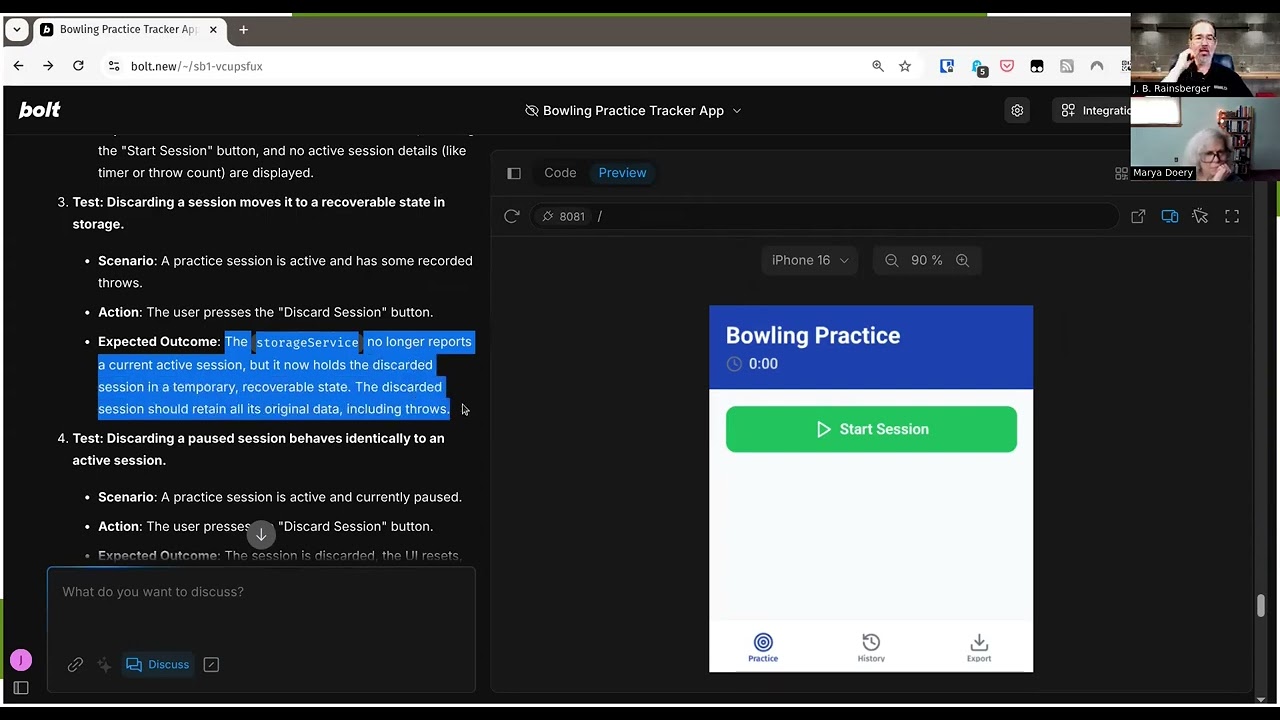Open the Practice tab in app preview
Image resolution: width=1280 pixels, height=720 pixels.
point(763,647)
